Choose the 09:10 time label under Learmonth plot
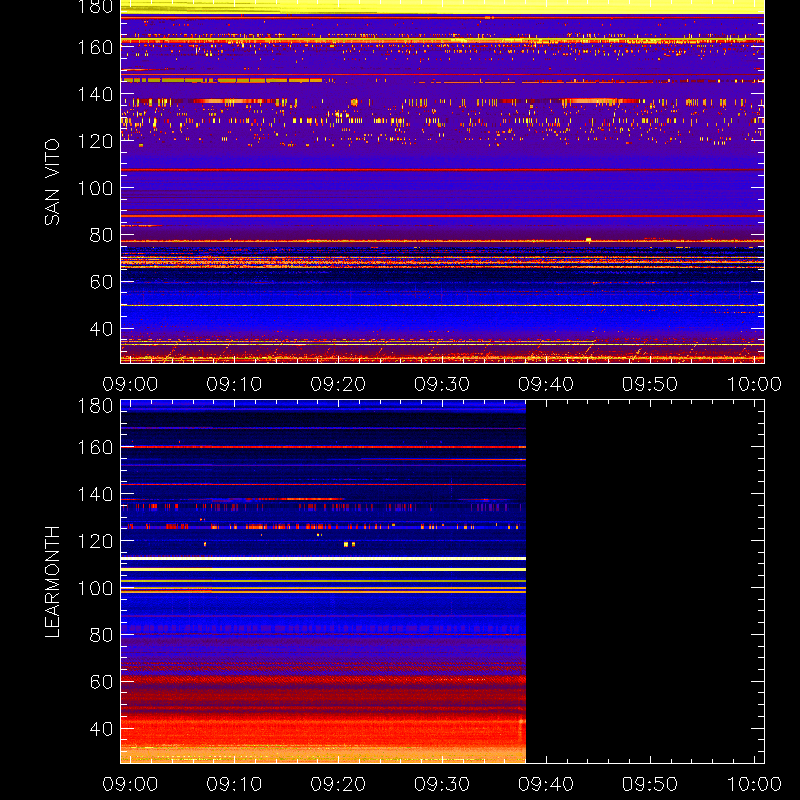 tap(234, 784)
